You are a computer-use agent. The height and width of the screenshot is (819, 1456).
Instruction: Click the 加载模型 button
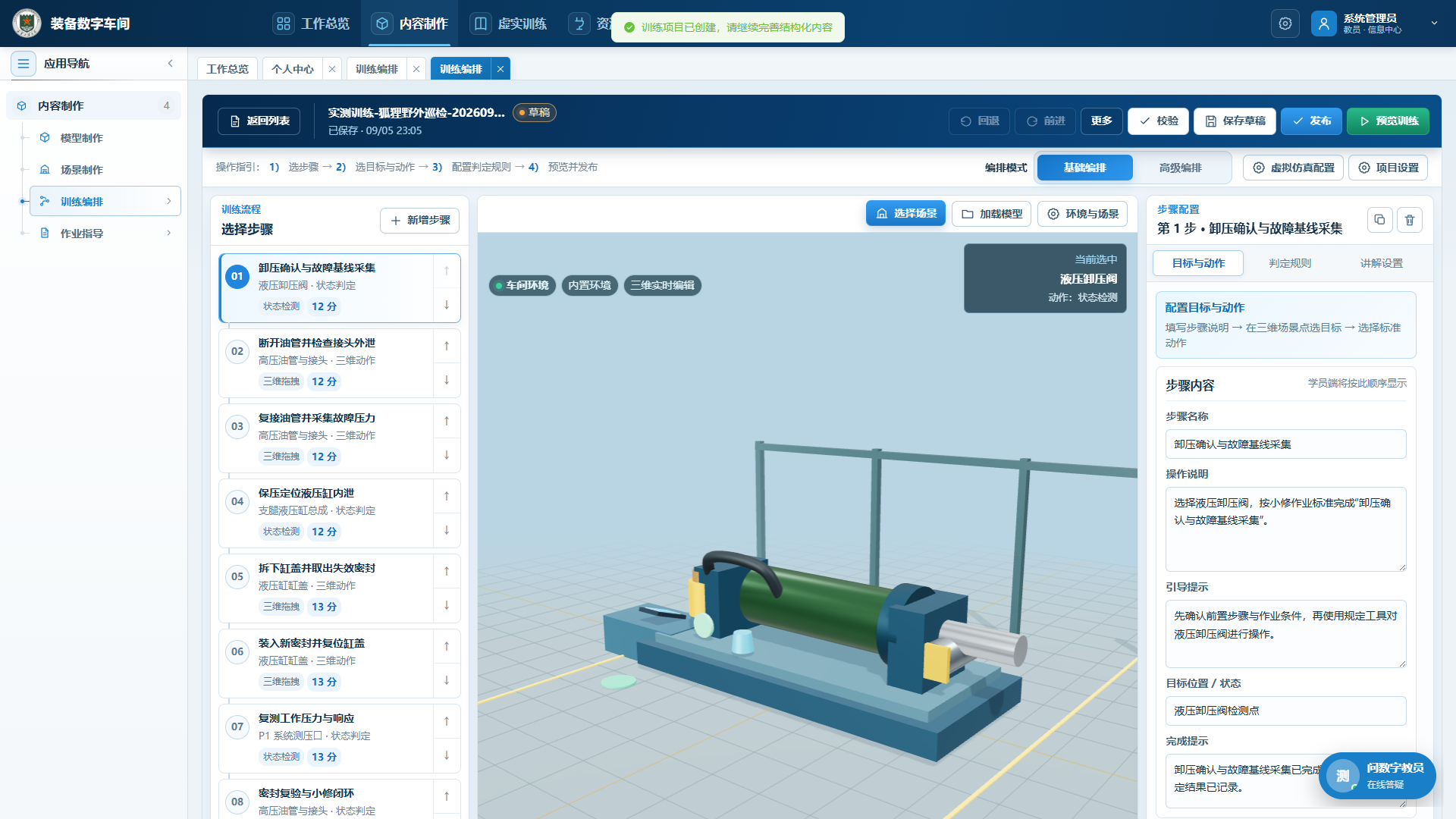[x=991, y=214]
